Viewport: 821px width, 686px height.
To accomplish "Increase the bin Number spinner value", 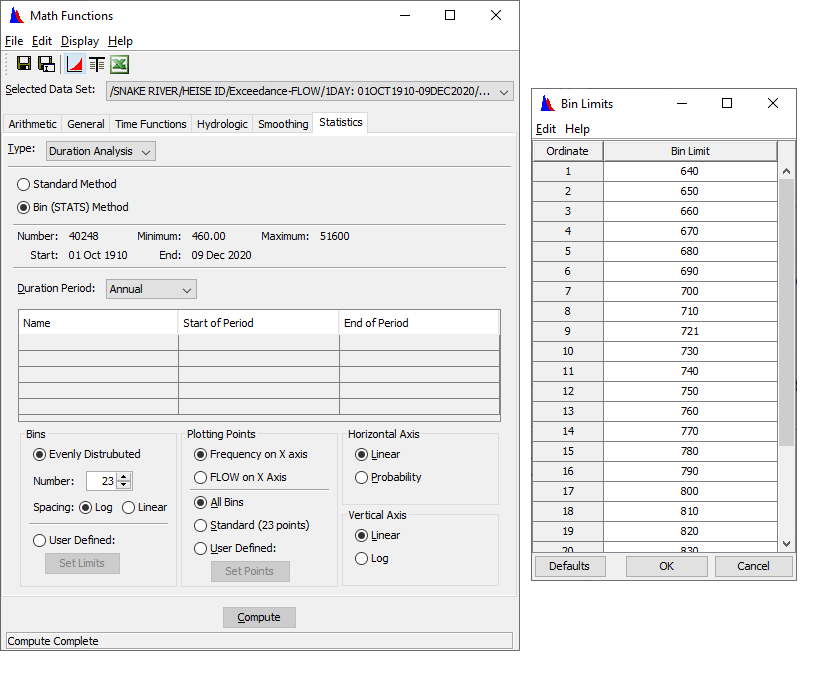I will (126, 476).
